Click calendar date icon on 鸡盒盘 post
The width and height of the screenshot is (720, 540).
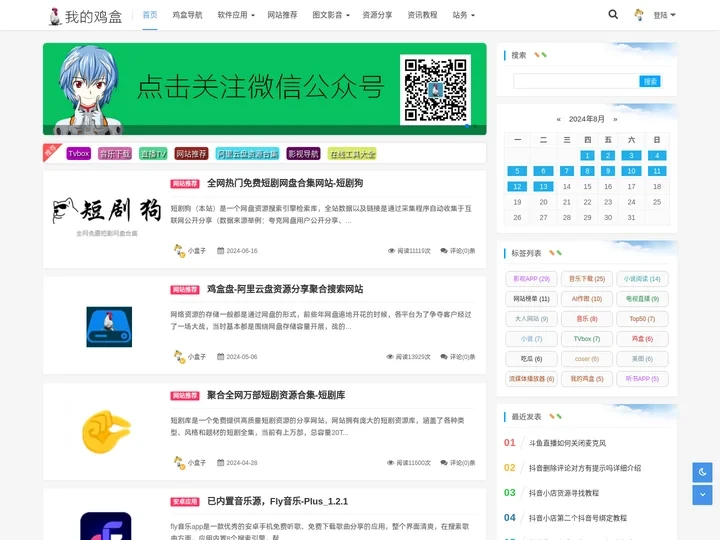(220, 357)
